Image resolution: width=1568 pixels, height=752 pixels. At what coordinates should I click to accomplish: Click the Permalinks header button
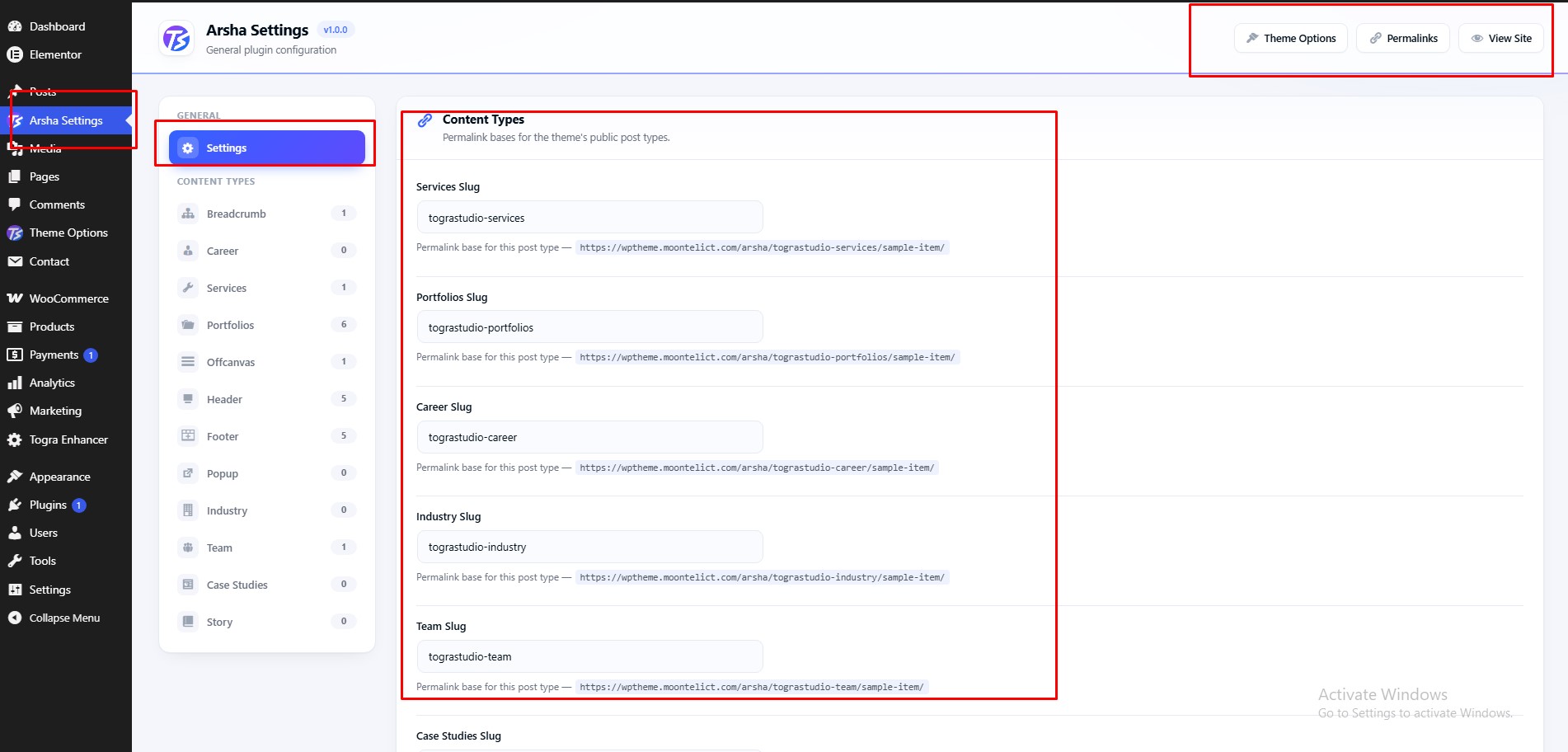pos(1402,38)
